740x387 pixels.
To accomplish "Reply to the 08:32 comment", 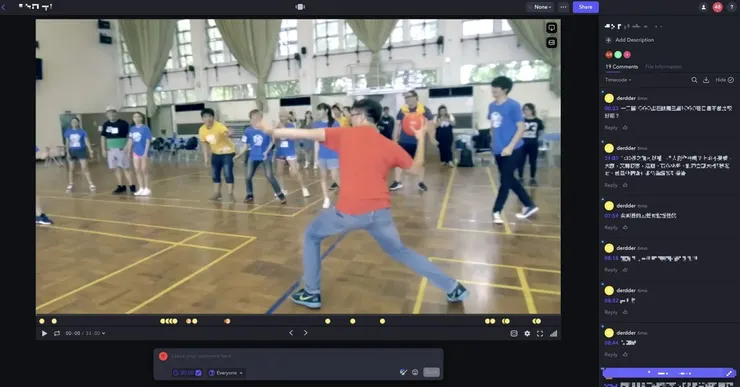I will coord(611,312).
